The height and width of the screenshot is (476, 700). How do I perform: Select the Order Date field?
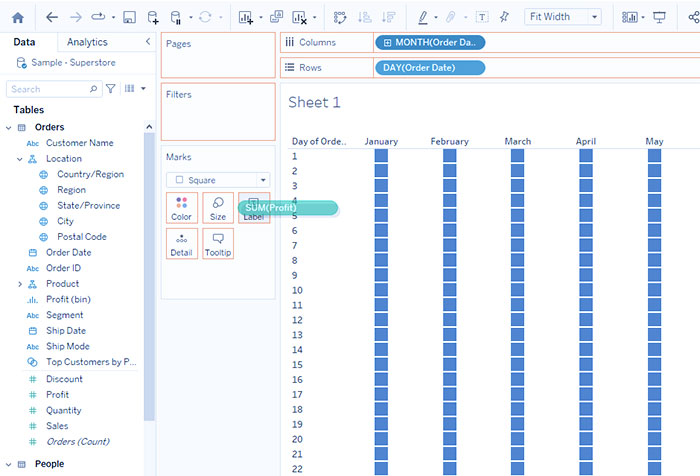(x=68, y=252)
